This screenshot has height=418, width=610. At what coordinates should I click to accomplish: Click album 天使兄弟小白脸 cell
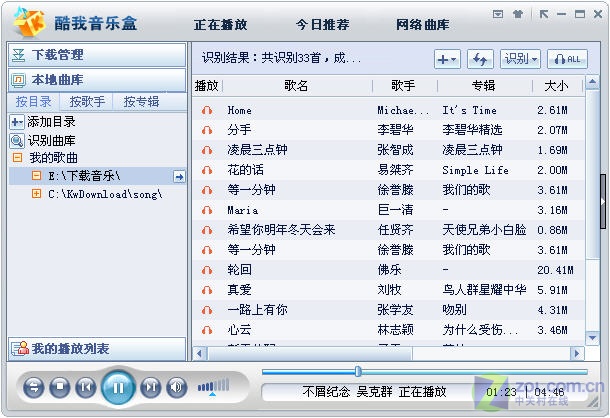coord(484,230)
